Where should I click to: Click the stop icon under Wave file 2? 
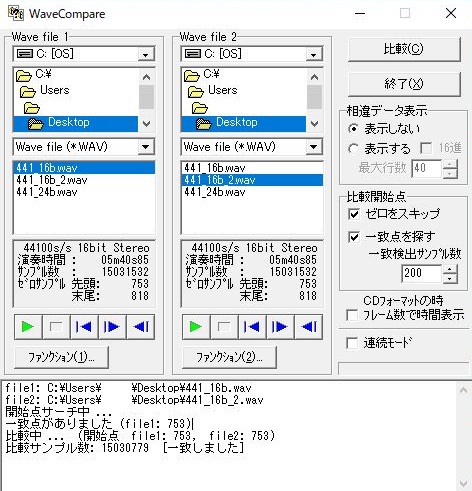click(x=224, y=327)
